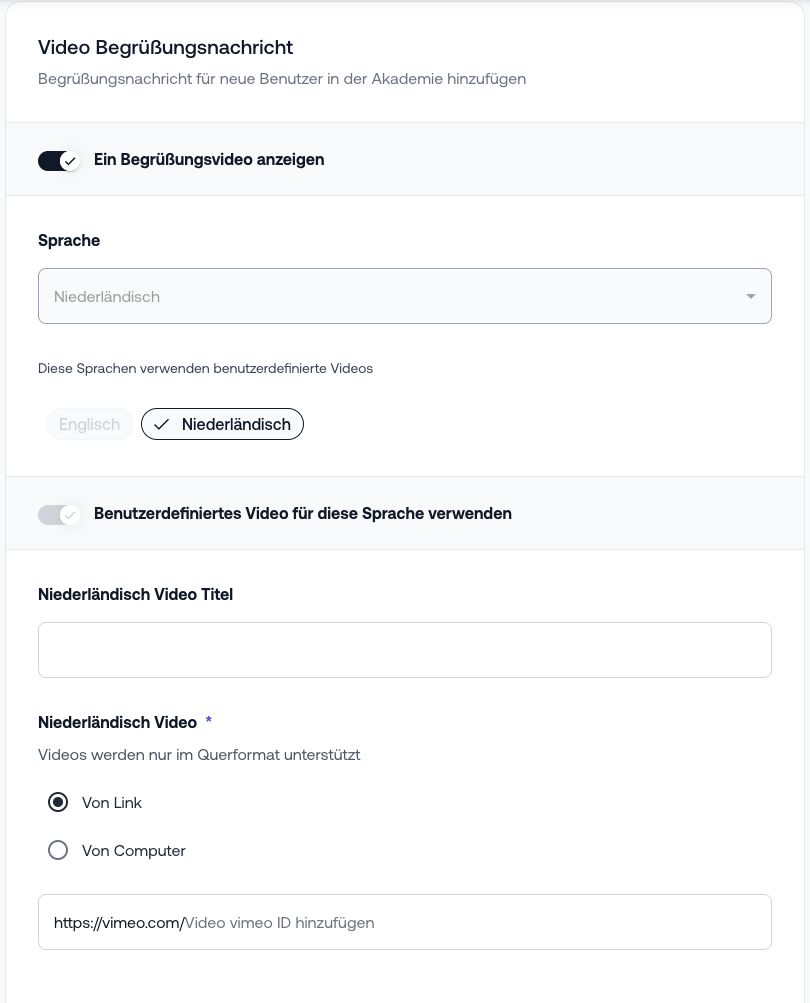
Task: Disable the 'Benutzerdefiniertes Video' switch
Action: point(58,514)
